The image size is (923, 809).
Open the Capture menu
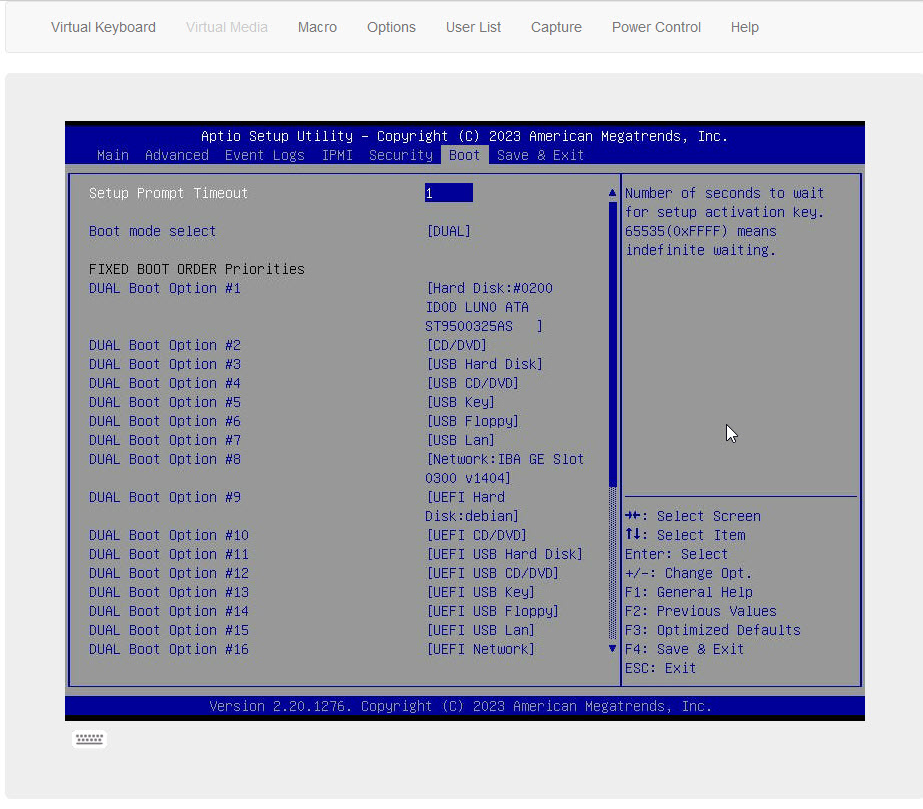tap(556, 27)
